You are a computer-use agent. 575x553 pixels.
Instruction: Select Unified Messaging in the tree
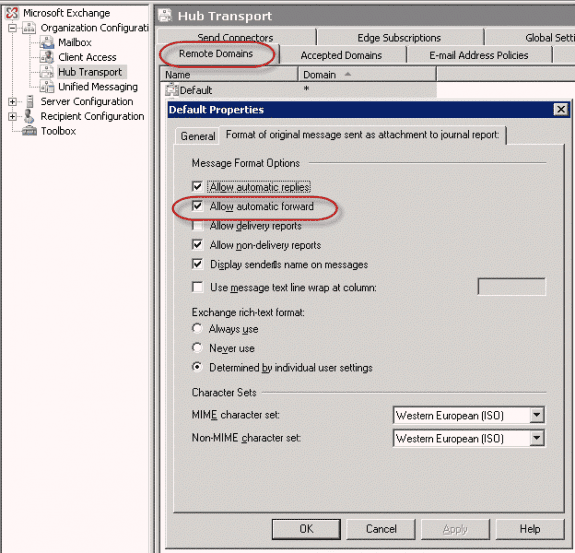pos(98,87)
